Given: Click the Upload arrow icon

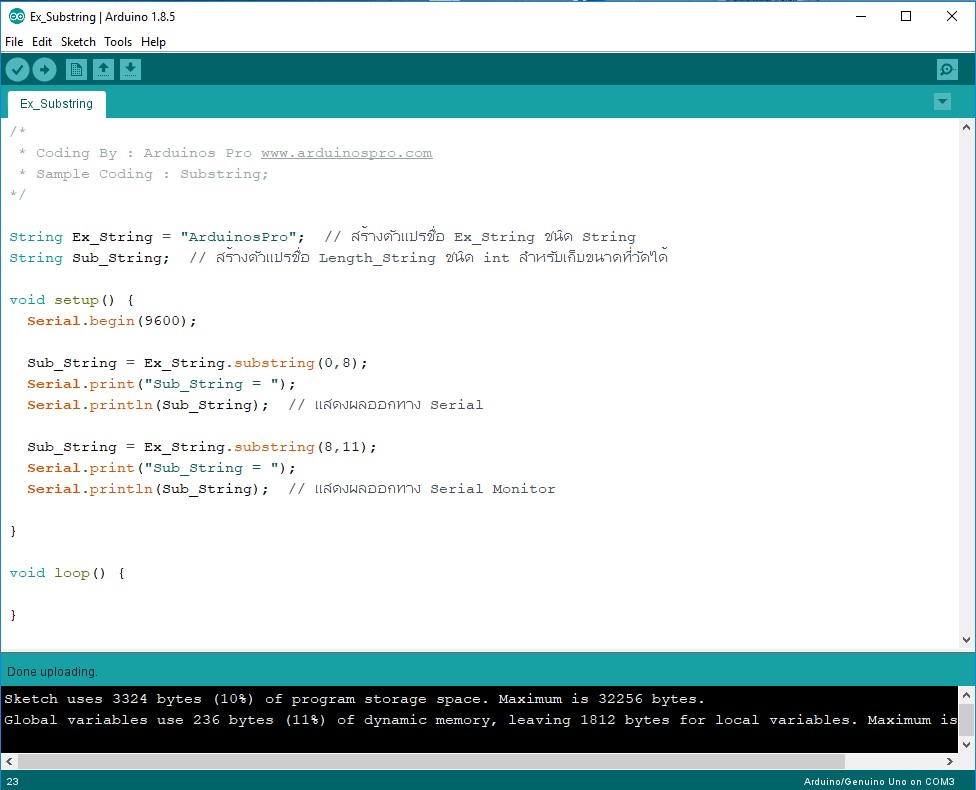Looking at the screenshot, I should (x=44, y=69).
